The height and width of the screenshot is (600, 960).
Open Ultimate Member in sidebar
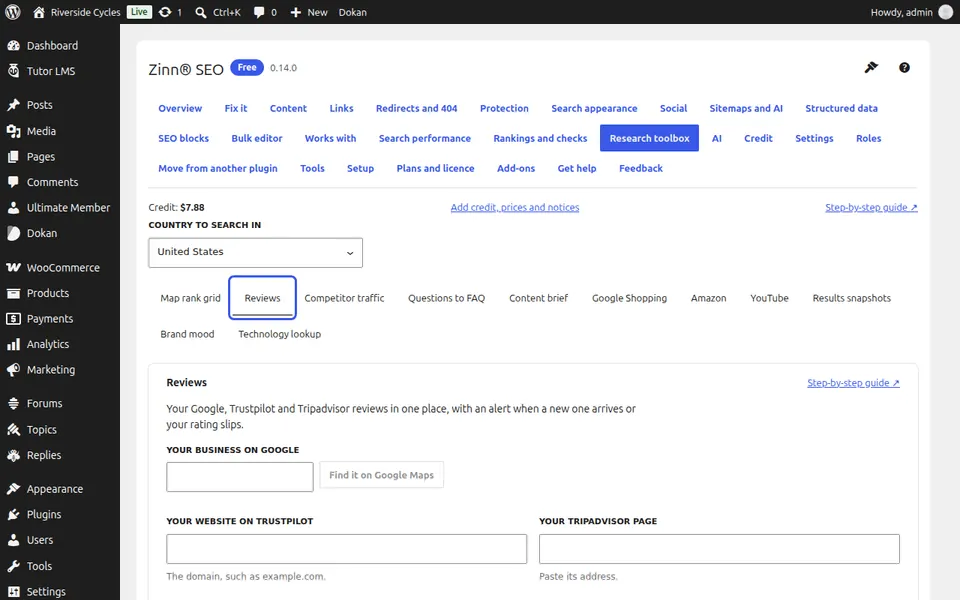pyautogui.click(x=60, y=208)
